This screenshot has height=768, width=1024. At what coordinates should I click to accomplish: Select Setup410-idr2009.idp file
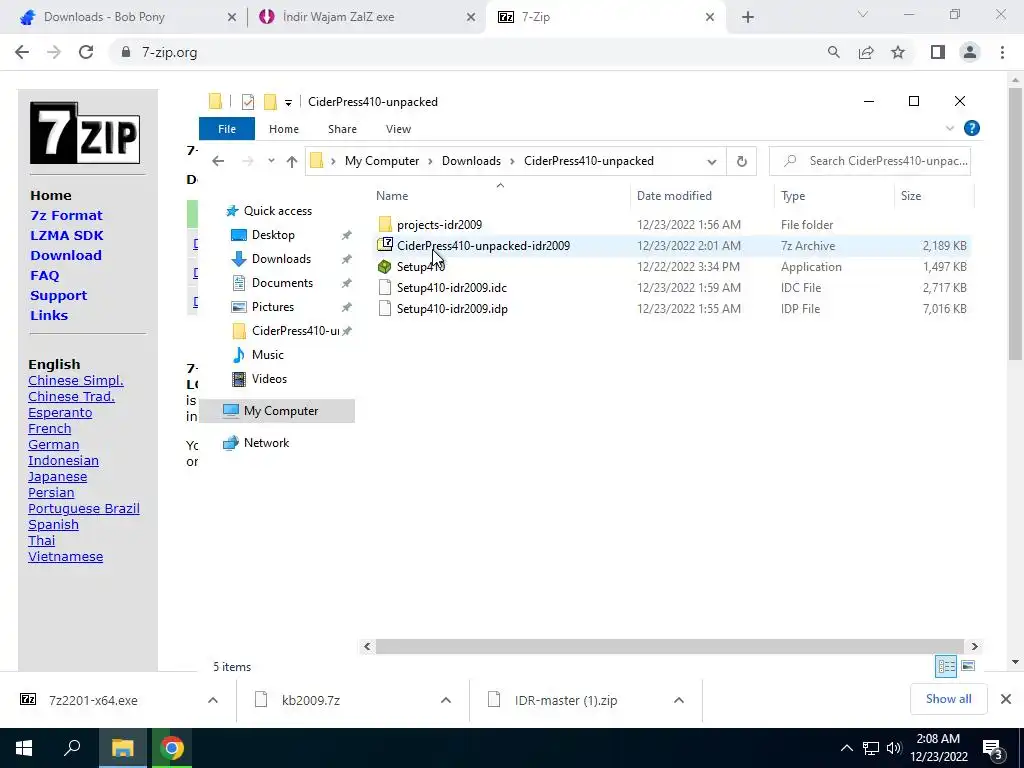coord(452,308)
